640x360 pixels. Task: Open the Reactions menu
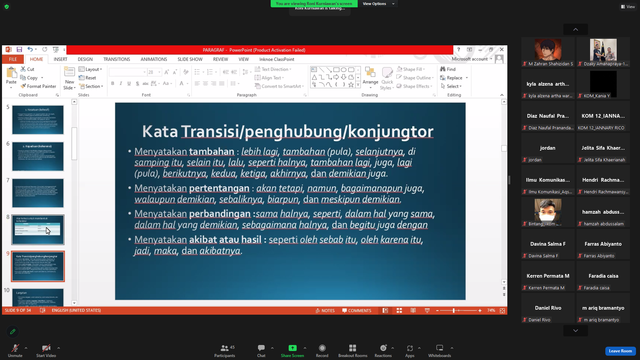coord(383,350)
